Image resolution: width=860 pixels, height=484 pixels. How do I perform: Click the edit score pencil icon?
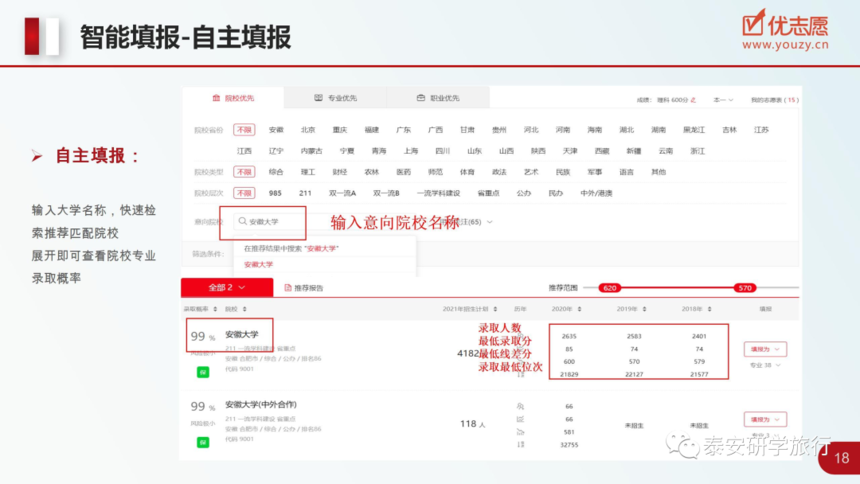click(x=693, y=100)
